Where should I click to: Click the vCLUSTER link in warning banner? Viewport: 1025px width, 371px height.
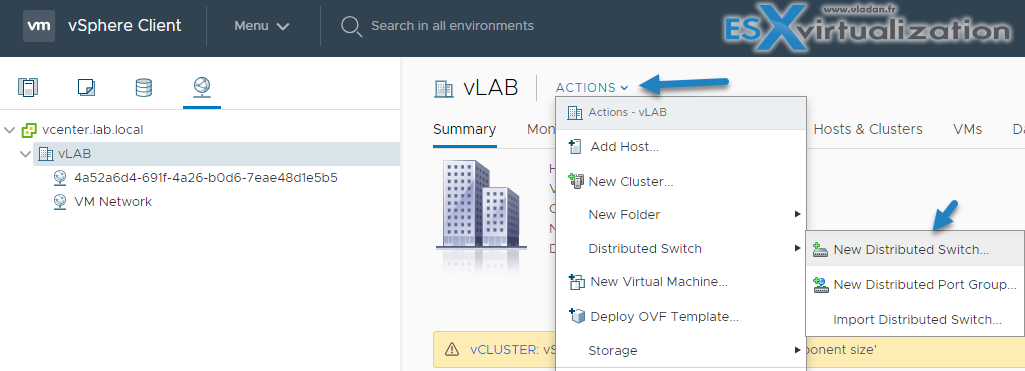(x=503, y=349)
